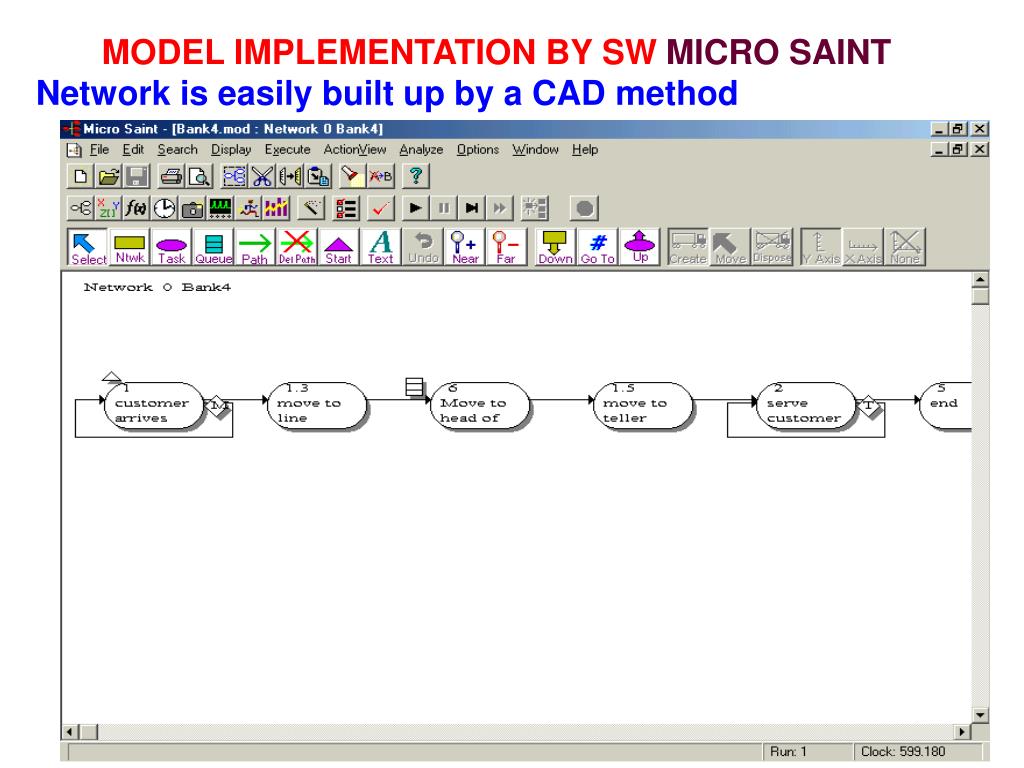
Task: Choose the Queue tool
Action: coord(214,247)
